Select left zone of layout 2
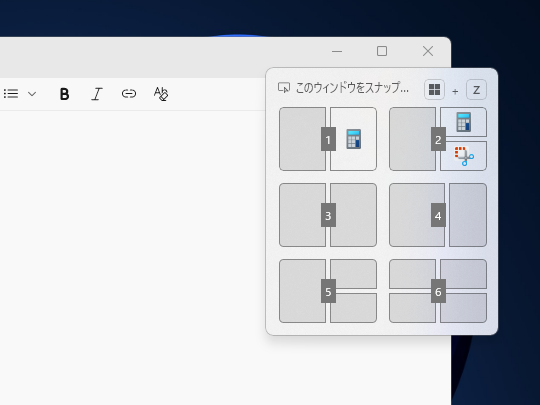540x405 pixels. (412, 139)
